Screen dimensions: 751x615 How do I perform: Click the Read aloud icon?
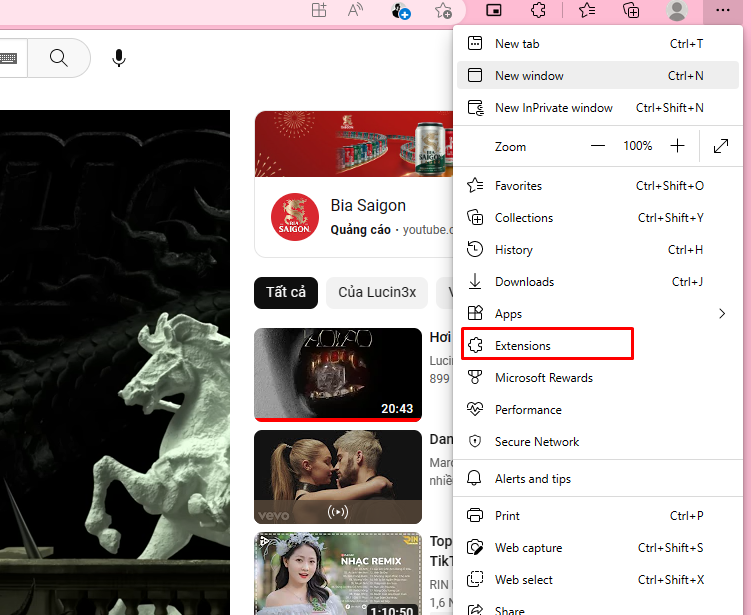point(355,10)
